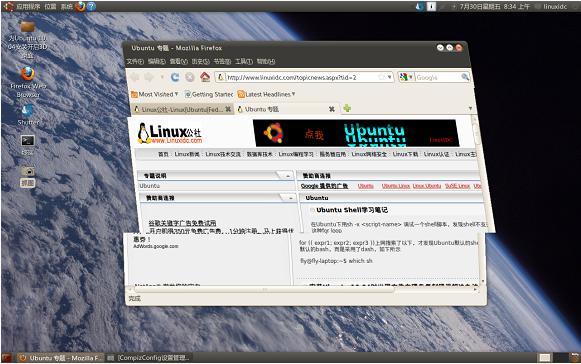Select the Firefox Web Browser desktop icon
This screenshot has width=581, height=364.
click(x=28, y=74)
